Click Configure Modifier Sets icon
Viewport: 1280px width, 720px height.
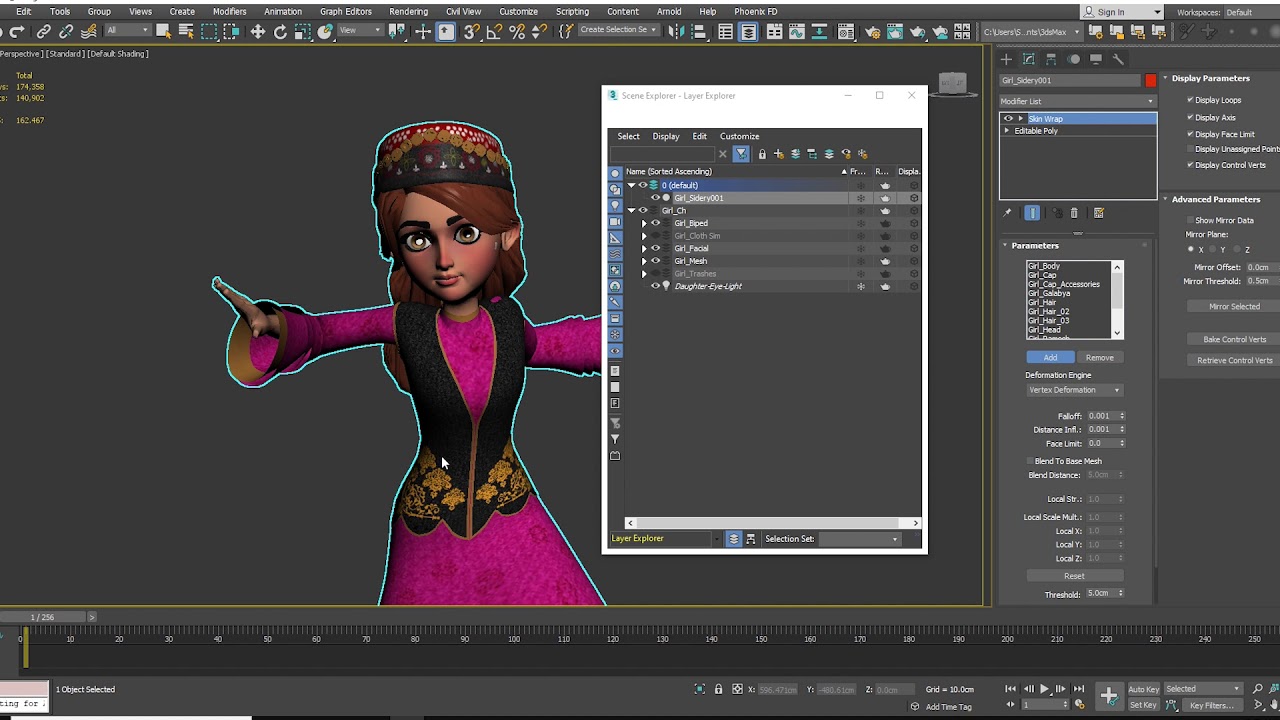coord(1099,213)
